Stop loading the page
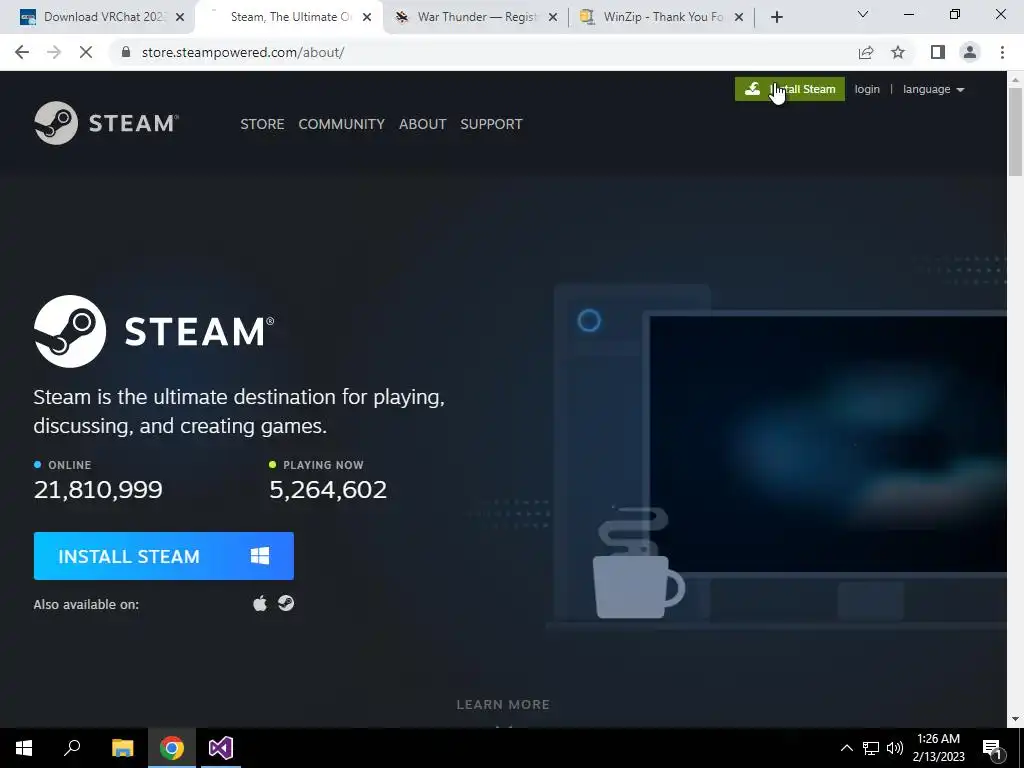Viewport: 1024px width, 768px height. click(x=86, y=52)
